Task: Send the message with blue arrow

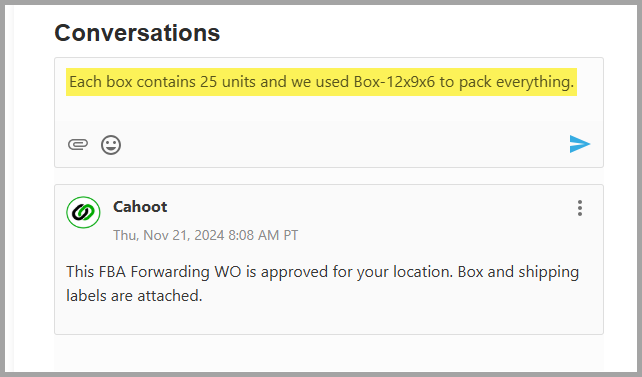Action: pos(579,144)
